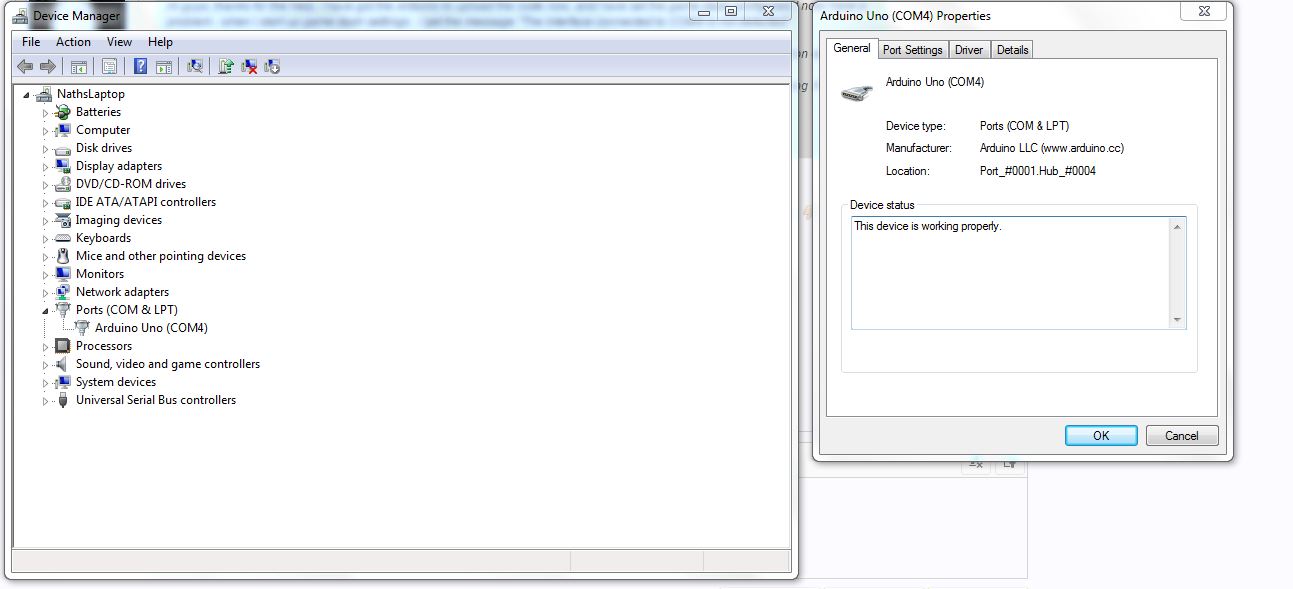This screenshot has width=1293, height=589.
Task: Select the DVD/CD-ROM drives category icon
Action: 63,184
